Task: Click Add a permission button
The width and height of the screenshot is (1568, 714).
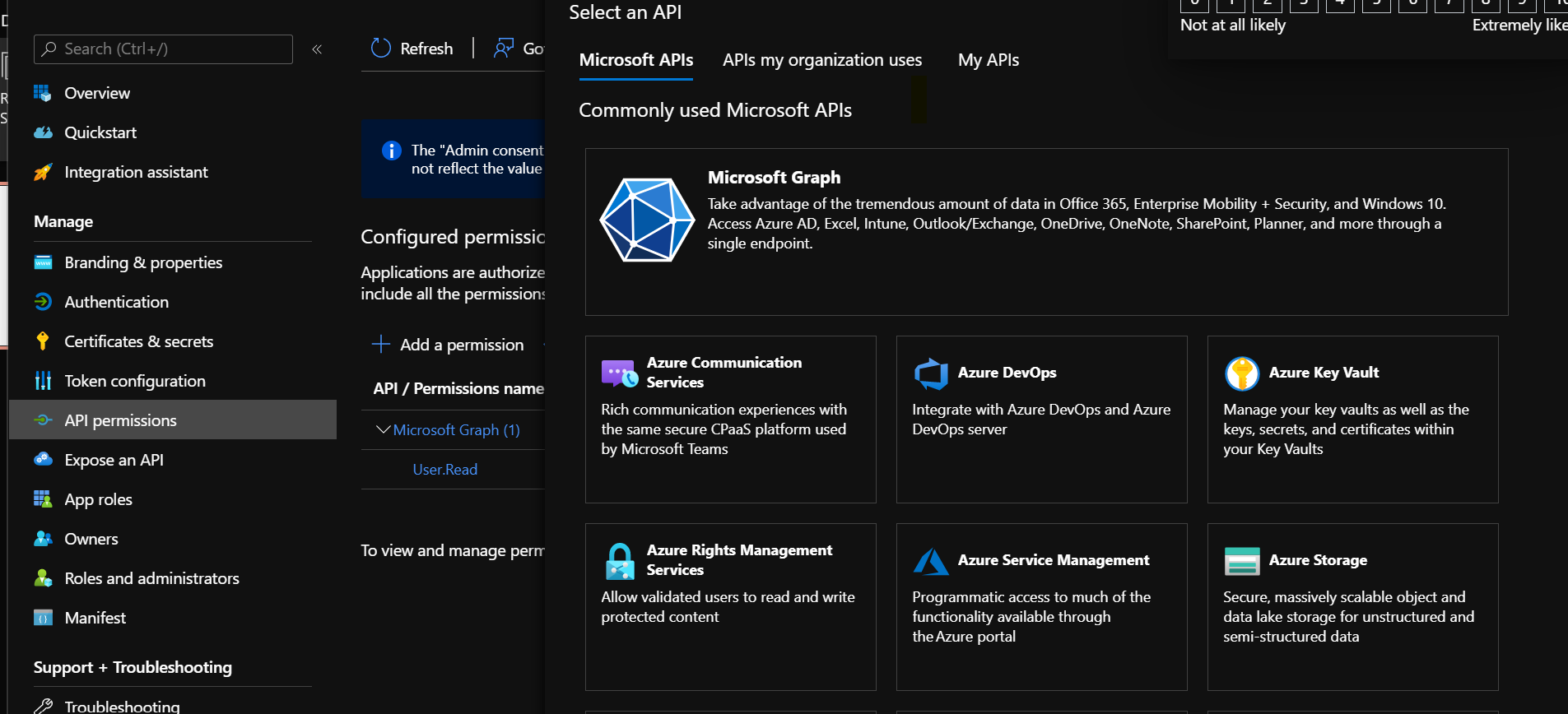Action: [x=449, y=345]
